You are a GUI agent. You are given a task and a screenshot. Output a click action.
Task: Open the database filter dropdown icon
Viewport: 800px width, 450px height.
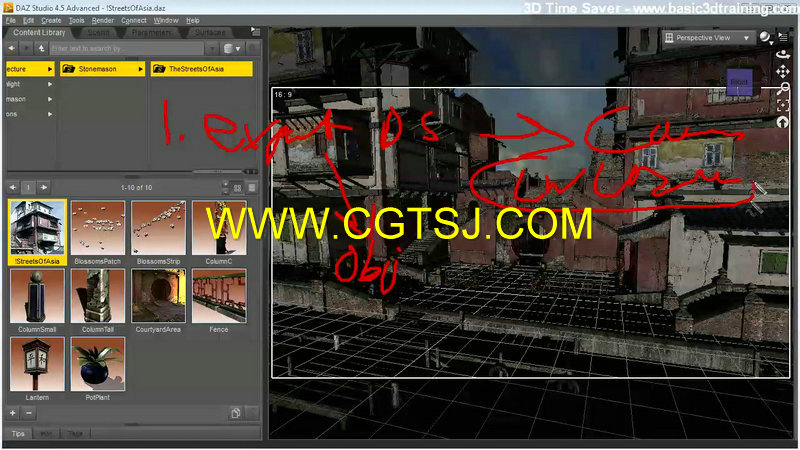click(232, 48)
